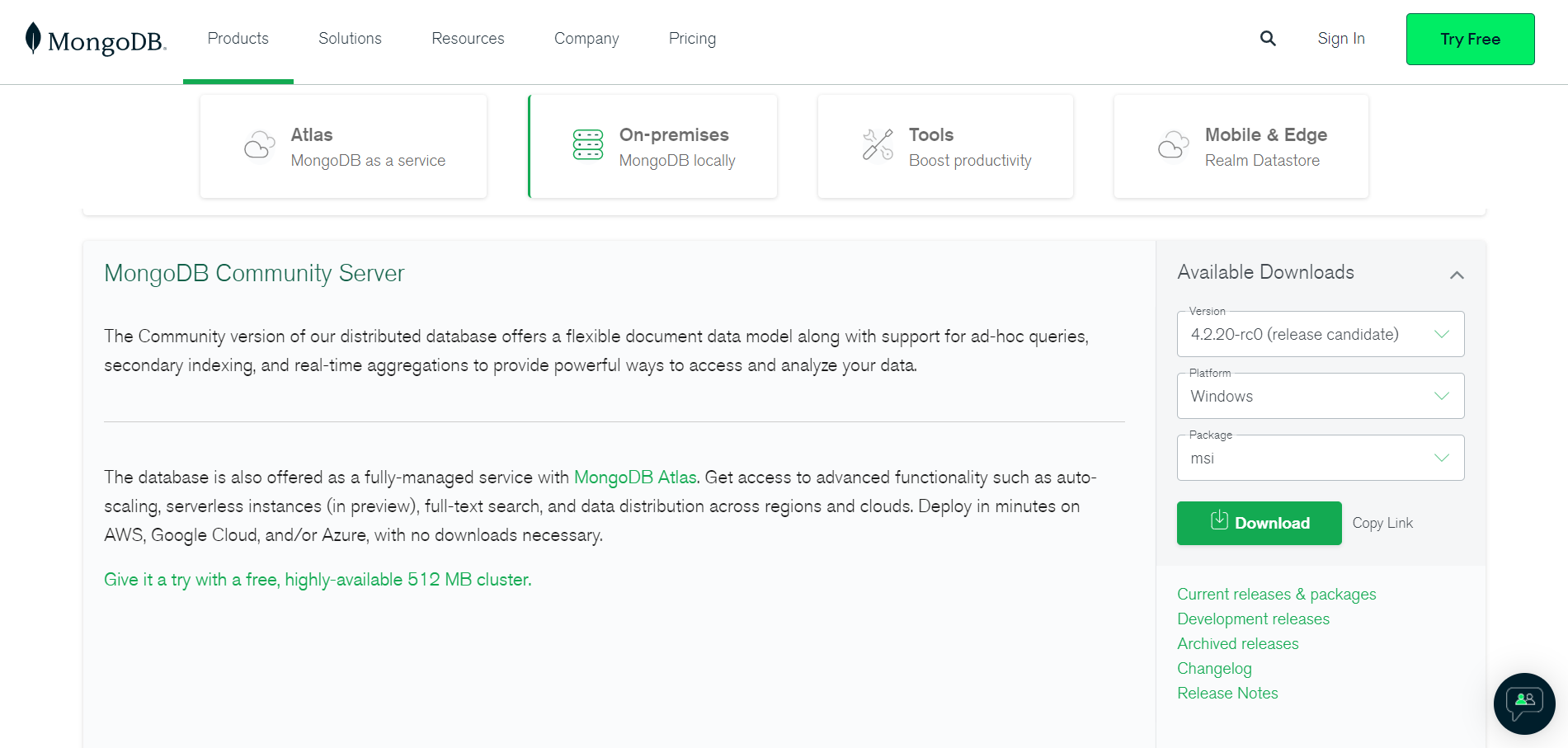Click the MongoDB Community Server heading
This screenshot has height=748, width=1568.
point(254,273)
